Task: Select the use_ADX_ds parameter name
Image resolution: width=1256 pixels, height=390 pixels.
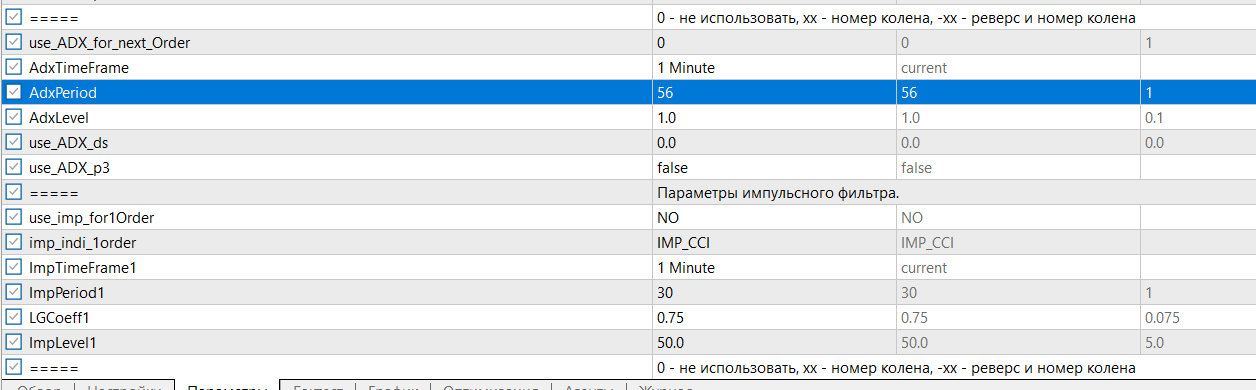Action: point(69,143)
